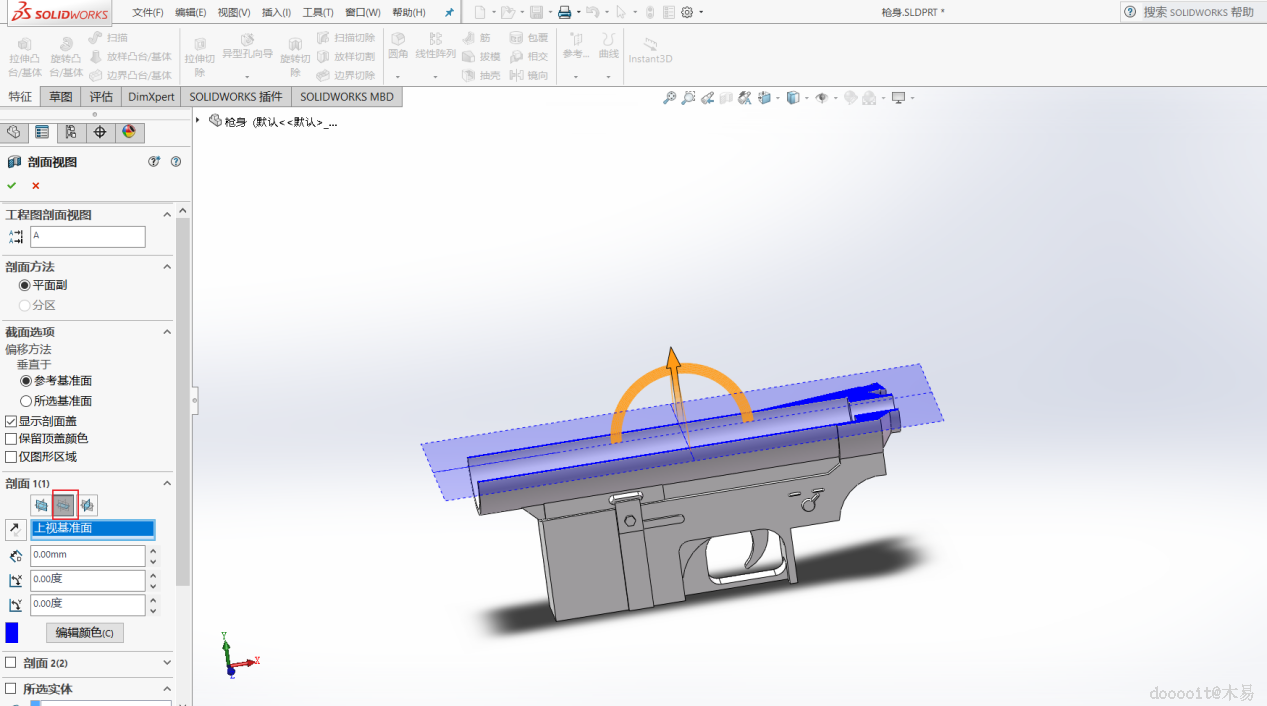Viewport: 1267px width, 706px height.
Task: Cancel section view with red X
Action: point(36,186)
